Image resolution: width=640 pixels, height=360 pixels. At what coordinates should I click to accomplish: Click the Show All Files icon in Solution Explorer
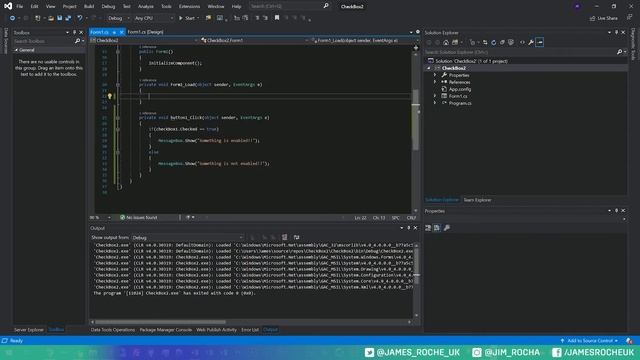coord(511,42)
